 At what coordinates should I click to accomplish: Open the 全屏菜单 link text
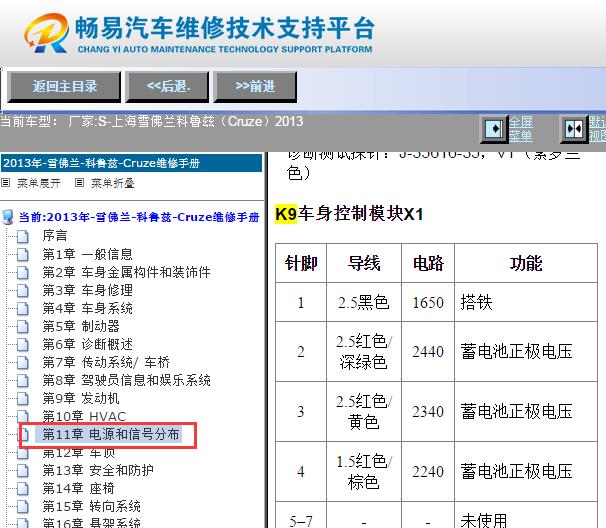click(x=521, y=129)
